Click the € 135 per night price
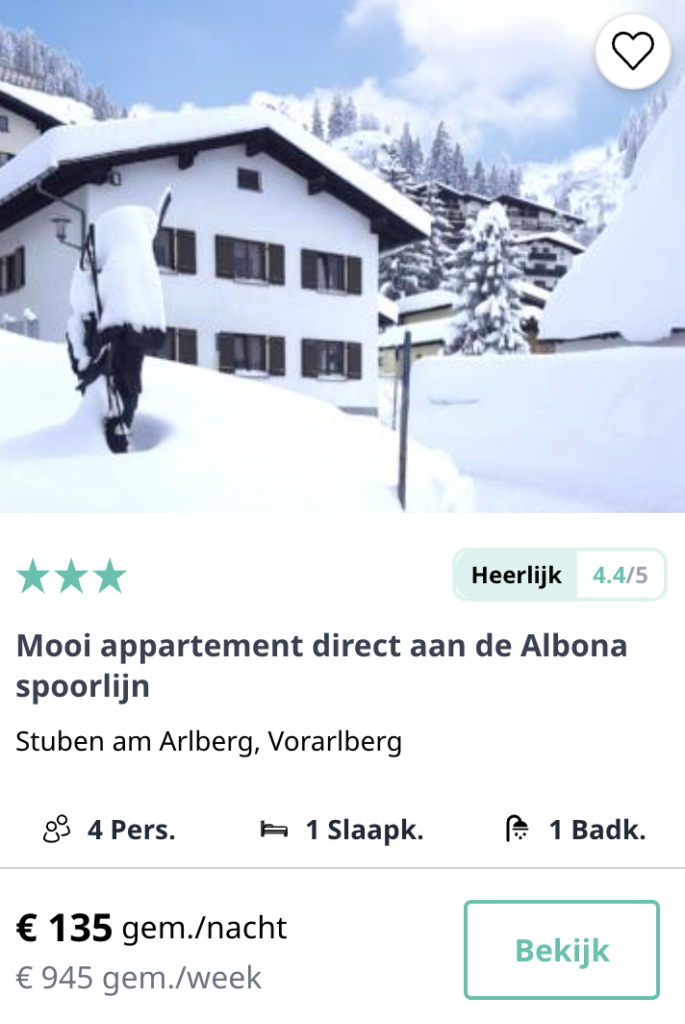The image size is (685, 1024). 64,927
